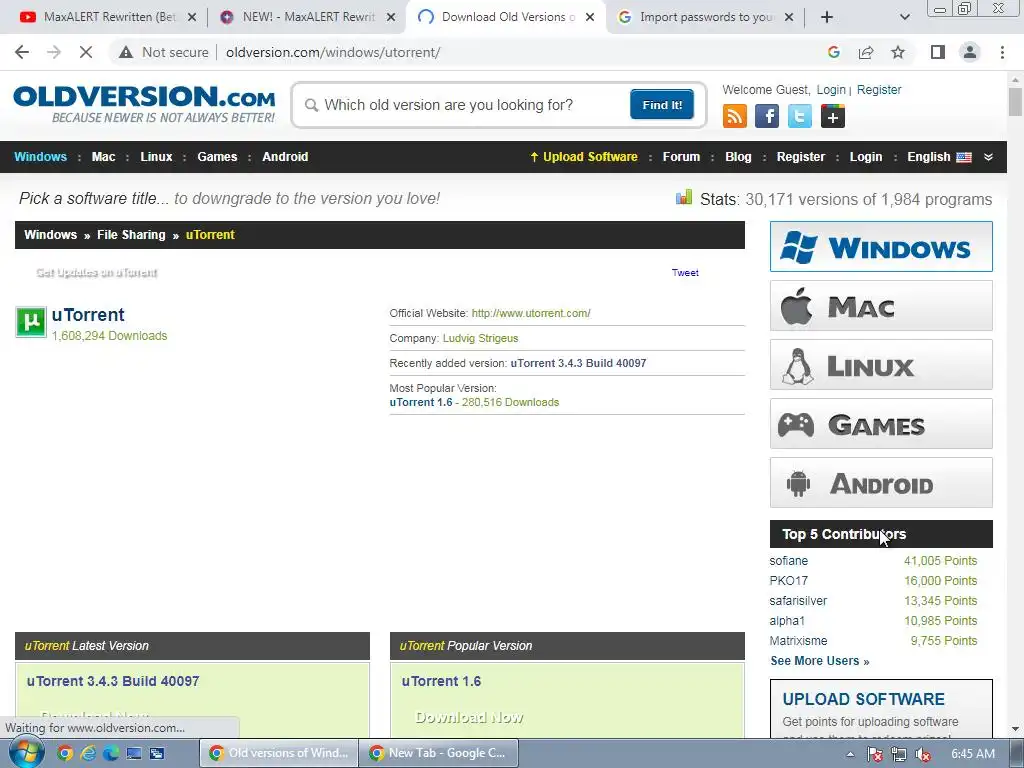
Task: Click the browser forward arrow
Action: point(54,52)
